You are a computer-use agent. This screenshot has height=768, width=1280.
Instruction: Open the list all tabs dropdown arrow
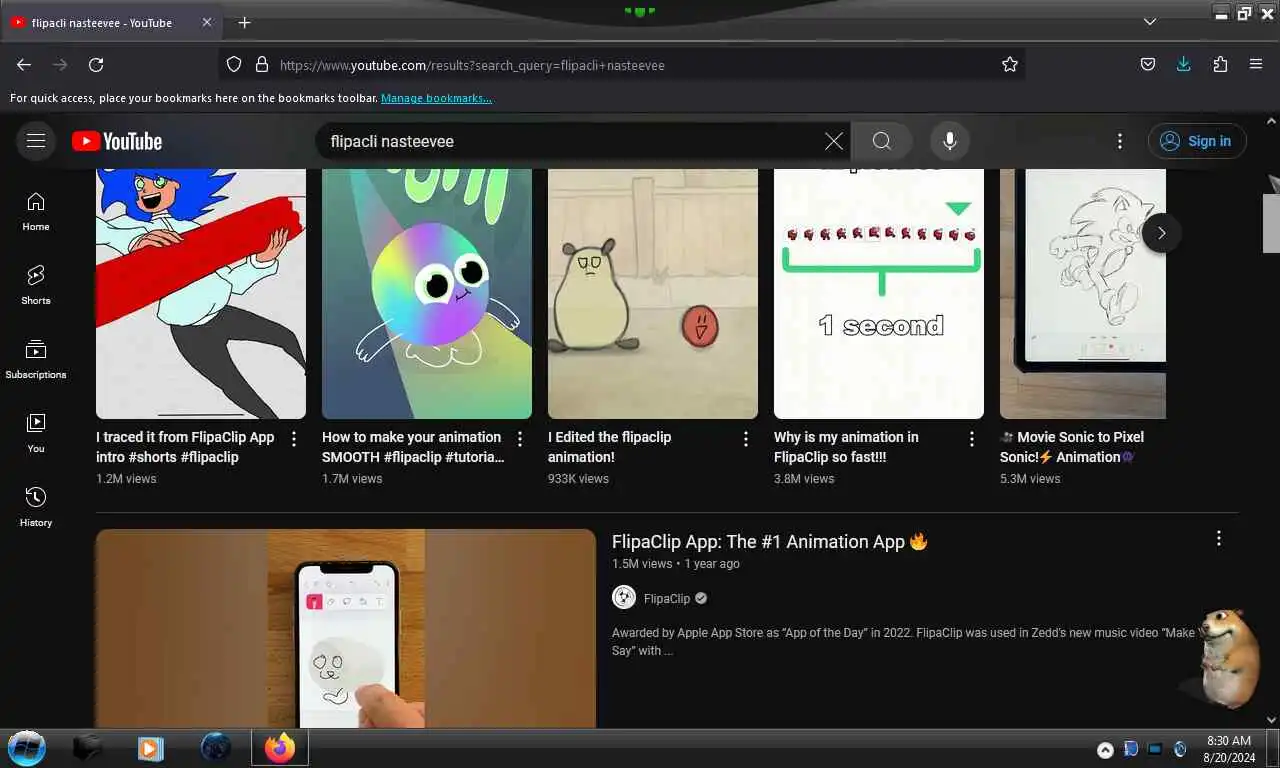pyautogui.click(x=1150, y=22)
